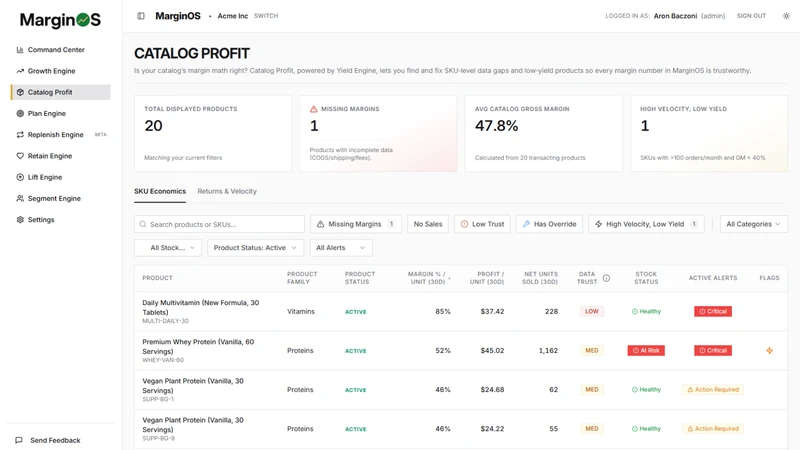The width and height of the screenshot is (800, 450).
Task: Select Catalog Profit in sidebar
Action: pos(61,92)
